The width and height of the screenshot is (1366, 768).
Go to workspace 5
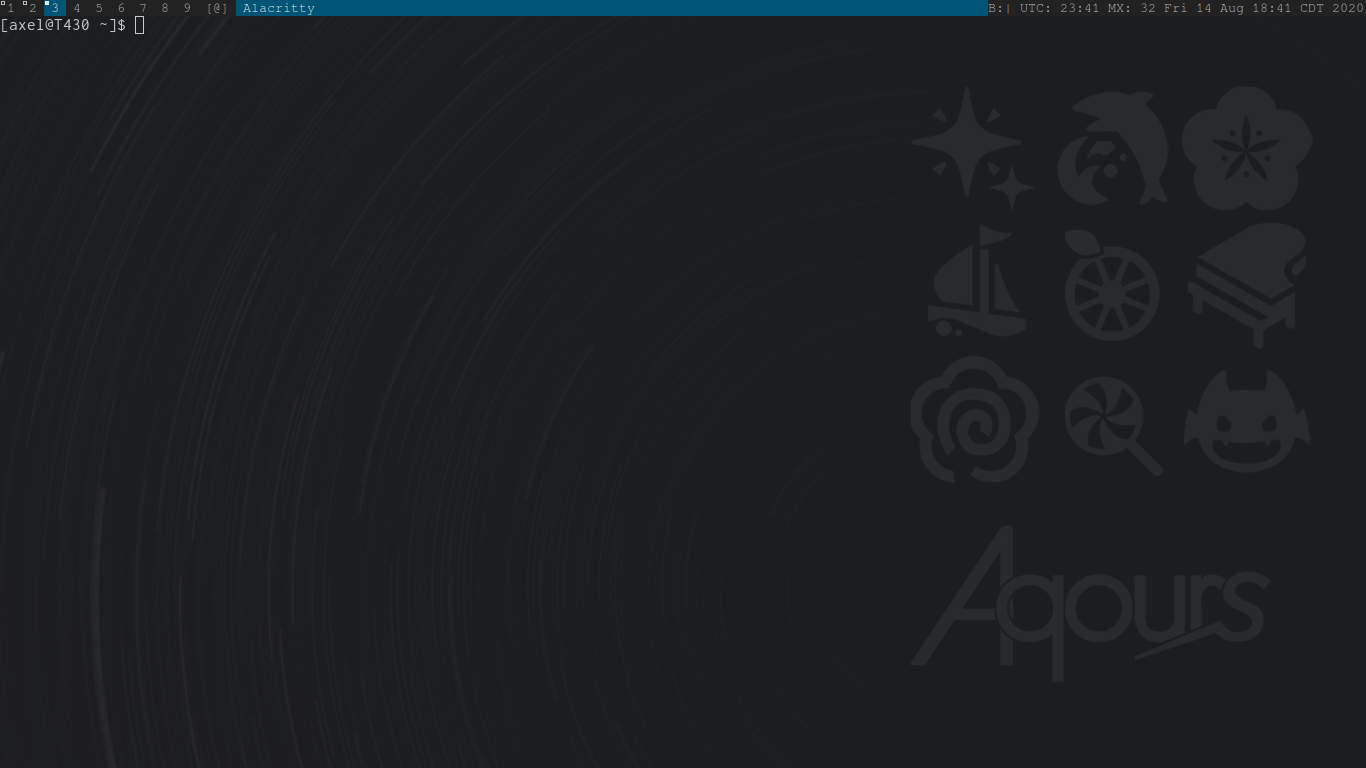pyautogui.click(x=99, y=8)
